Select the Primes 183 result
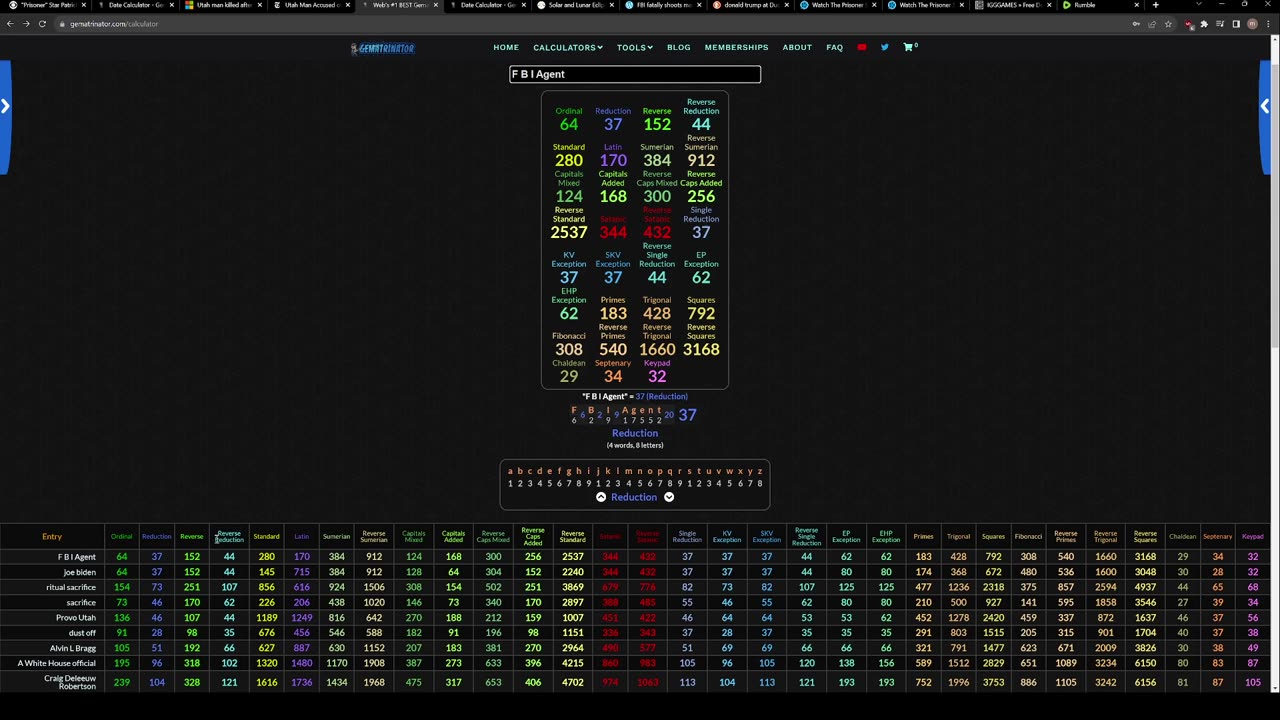This screenshot has height=720, width=1280. click(613, 309)
